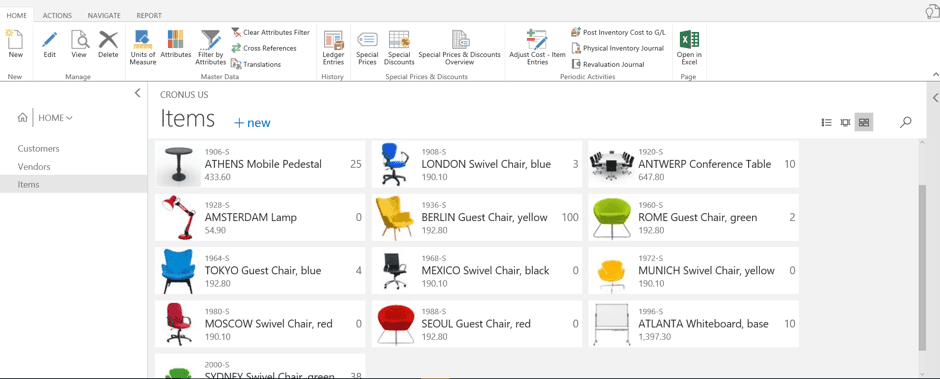Open the HOME dropdown menu

click(55, 118)
